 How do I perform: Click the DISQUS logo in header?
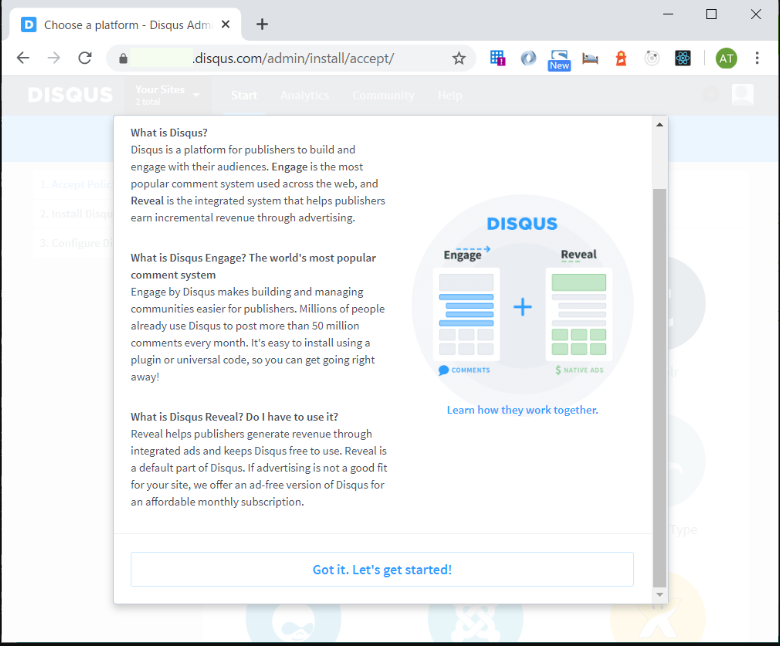pos(70,94)
